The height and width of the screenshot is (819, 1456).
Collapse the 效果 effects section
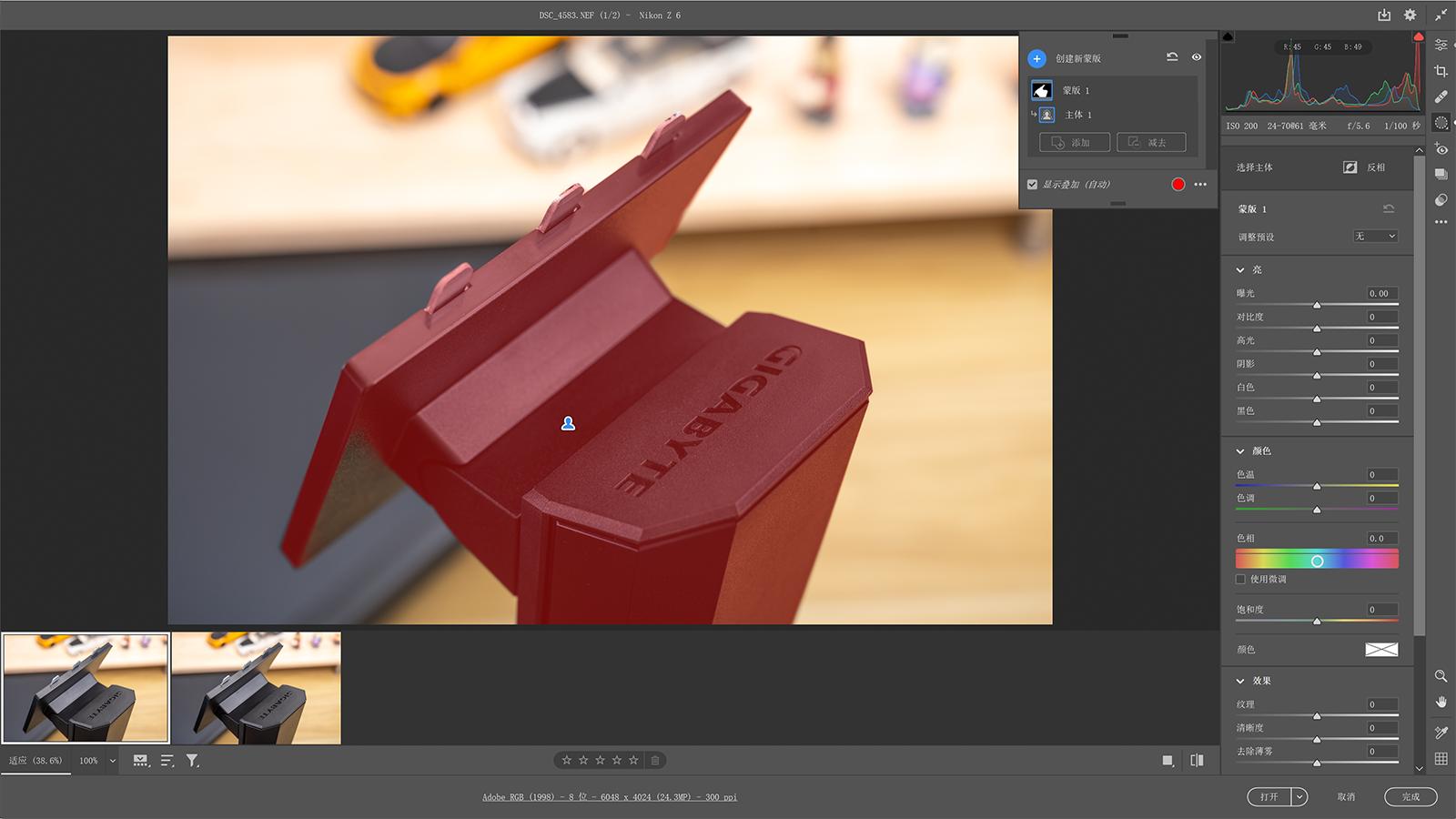[1240, 681]
